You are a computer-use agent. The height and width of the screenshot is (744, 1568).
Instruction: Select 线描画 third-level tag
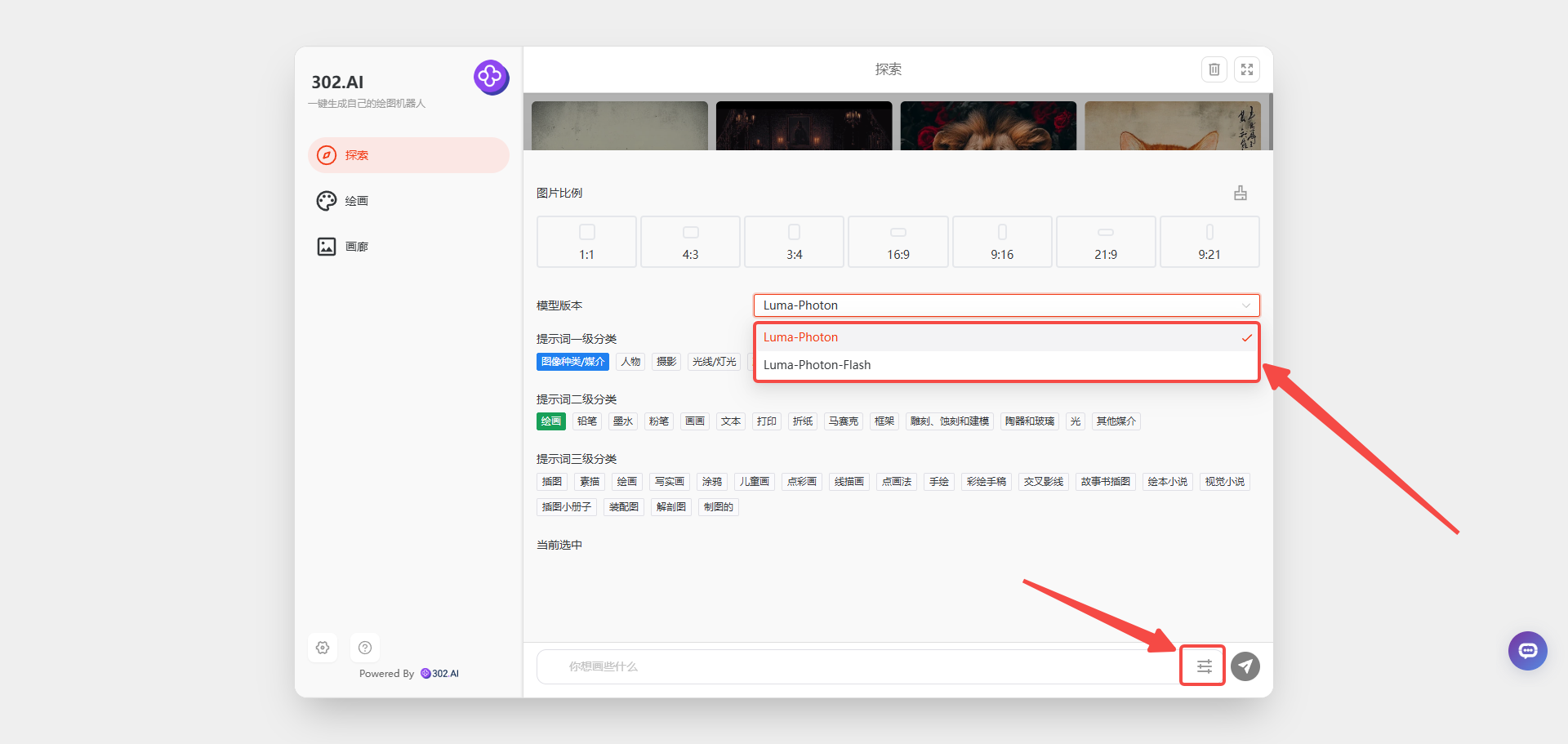(x=849, y=482)
